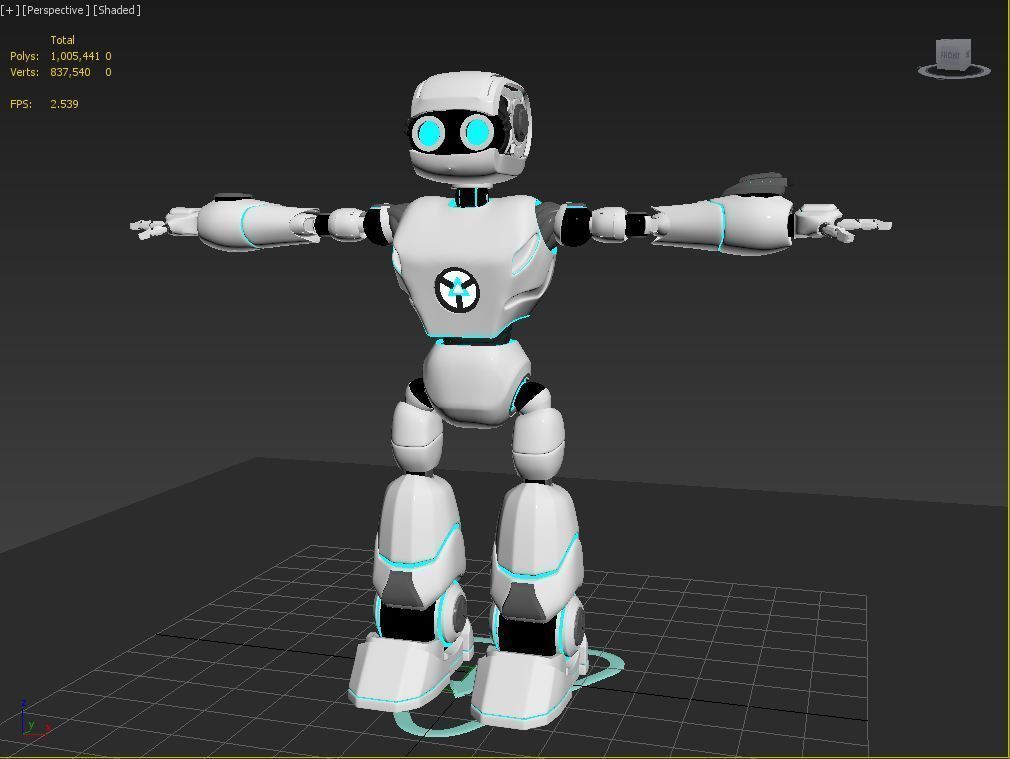Open the Perspective viewport label menu

[x=56, y=10]
